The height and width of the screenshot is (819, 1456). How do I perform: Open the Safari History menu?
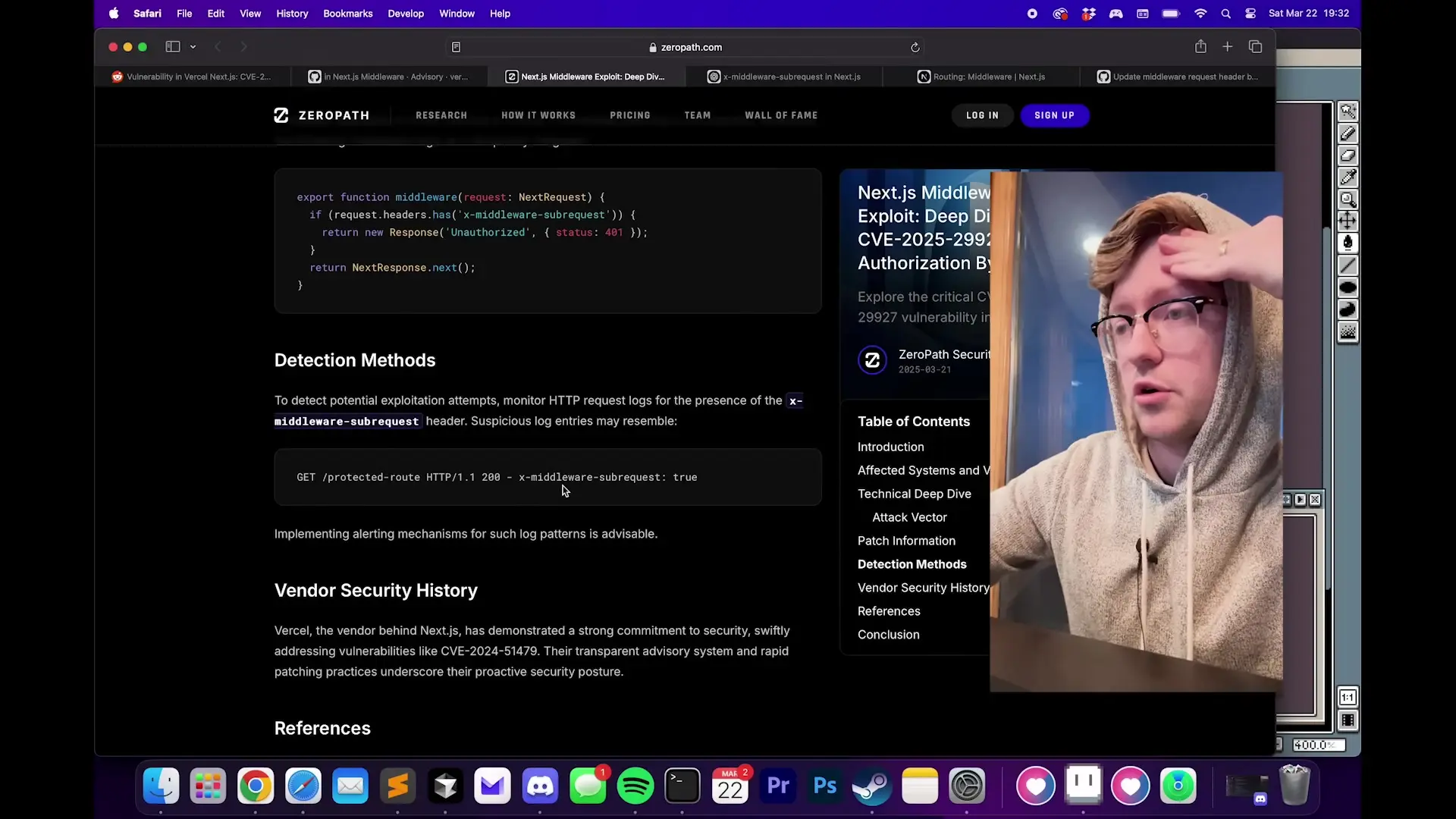(292, 14)
